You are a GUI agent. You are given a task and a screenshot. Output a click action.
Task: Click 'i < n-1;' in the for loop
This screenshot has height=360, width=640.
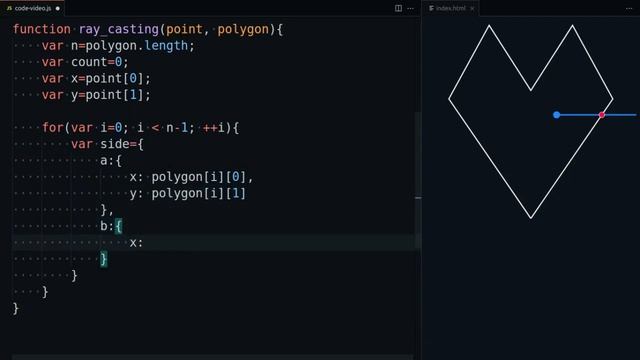(x=166, y=128)
